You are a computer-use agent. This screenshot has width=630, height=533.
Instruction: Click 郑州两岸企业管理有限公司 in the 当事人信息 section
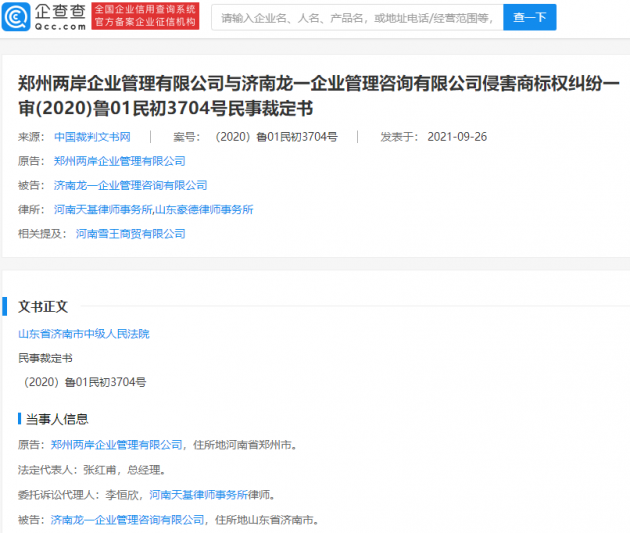coord(116,444)
